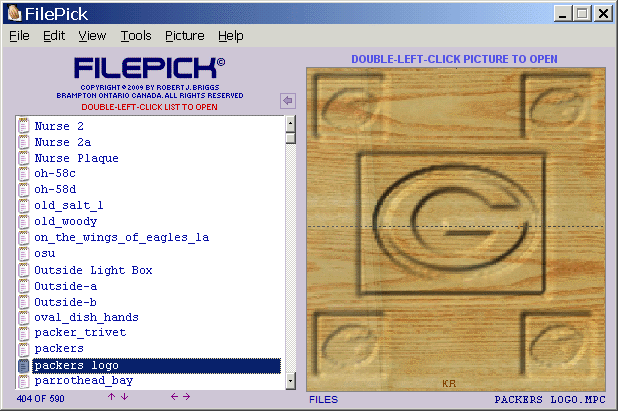This screenshot has width=618, height=411.
Task: Select the 'Outside Light Box' entry
Action: (x=93, y=270)
